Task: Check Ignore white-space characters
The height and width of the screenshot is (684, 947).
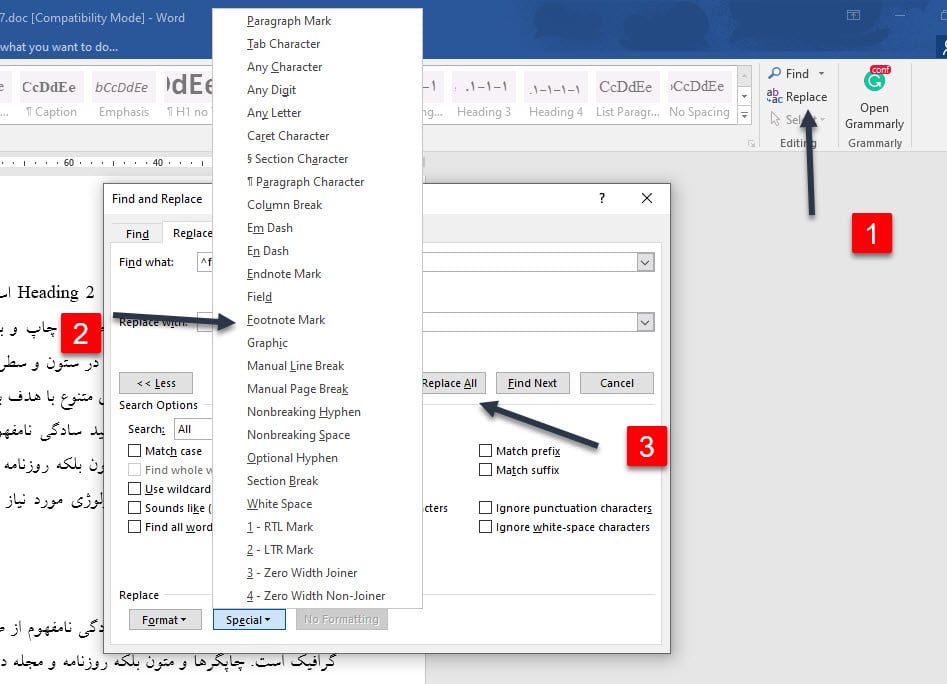Action: 485,527
